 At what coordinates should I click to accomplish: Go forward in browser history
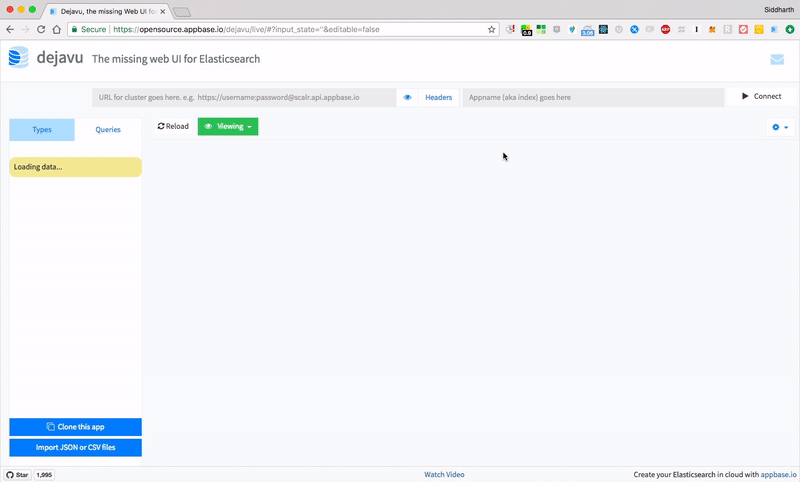(x=26, y=30)
